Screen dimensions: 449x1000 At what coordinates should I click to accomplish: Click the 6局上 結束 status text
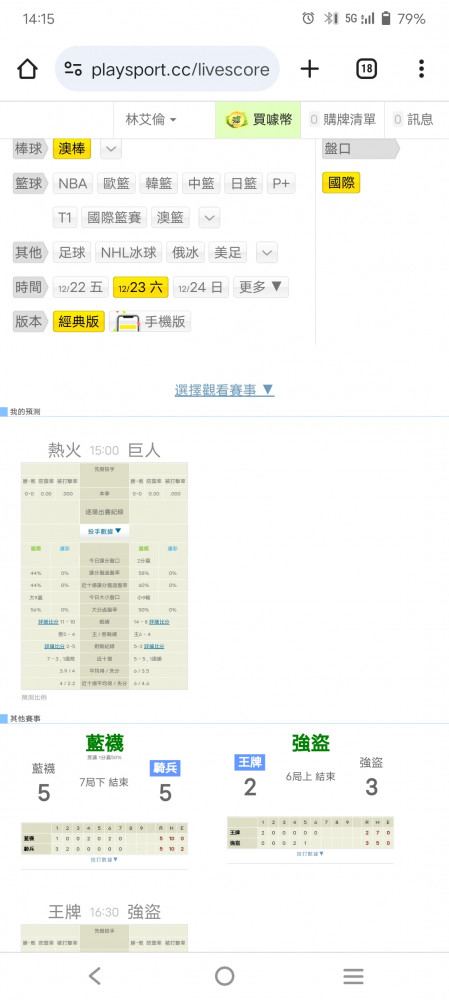click(x=311, y=776)
